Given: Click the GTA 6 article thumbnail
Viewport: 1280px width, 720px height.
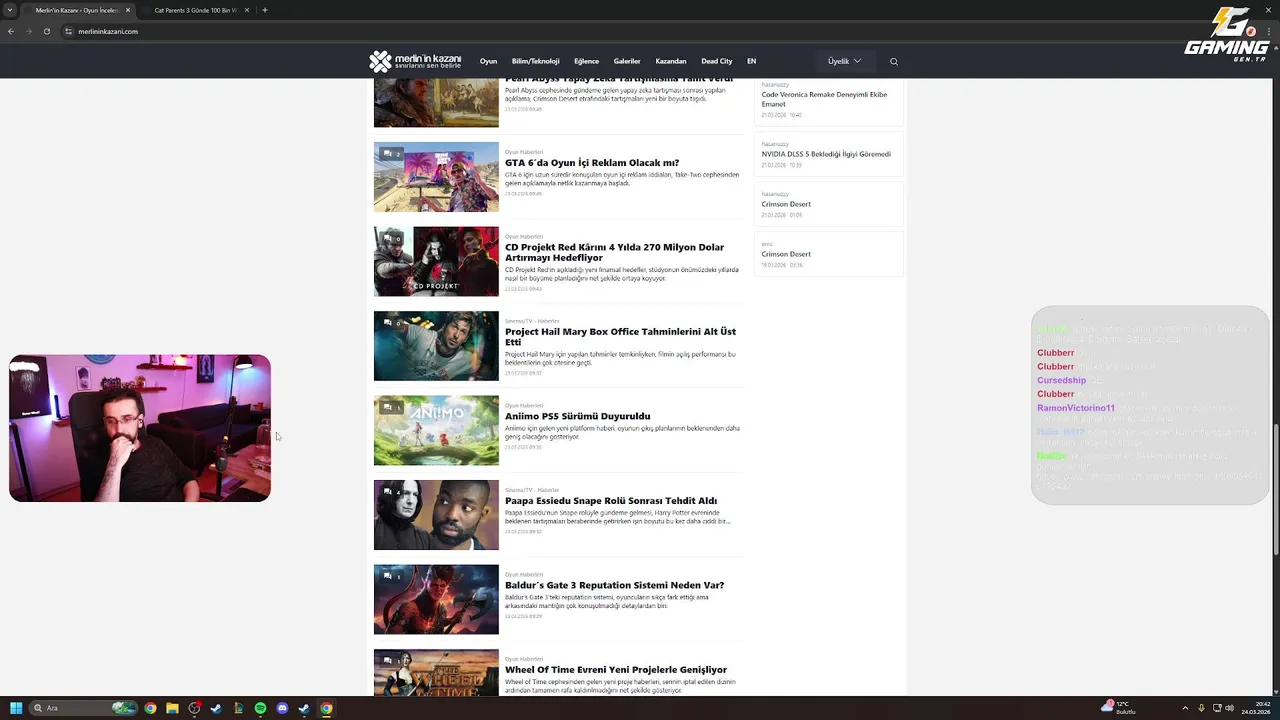Looking at the screenshot, I should pos(436,177).
